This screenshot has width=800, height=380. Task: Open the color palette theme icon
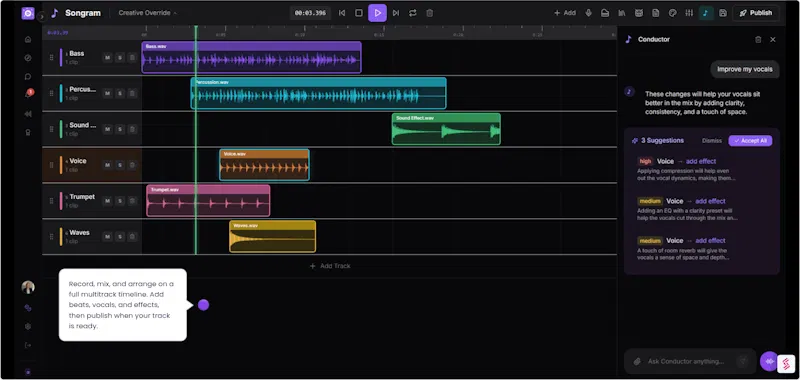[x=672, y=13]
